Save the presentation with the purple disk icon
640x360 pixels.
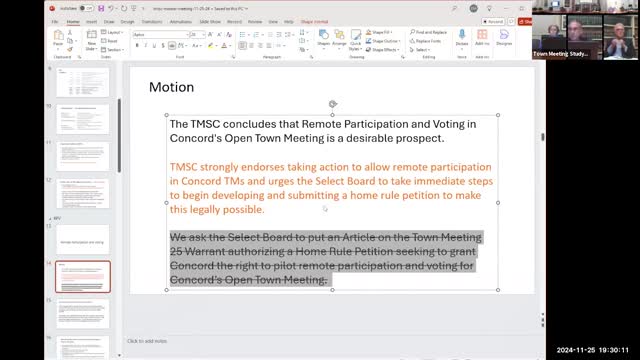[x=101, y=8]
